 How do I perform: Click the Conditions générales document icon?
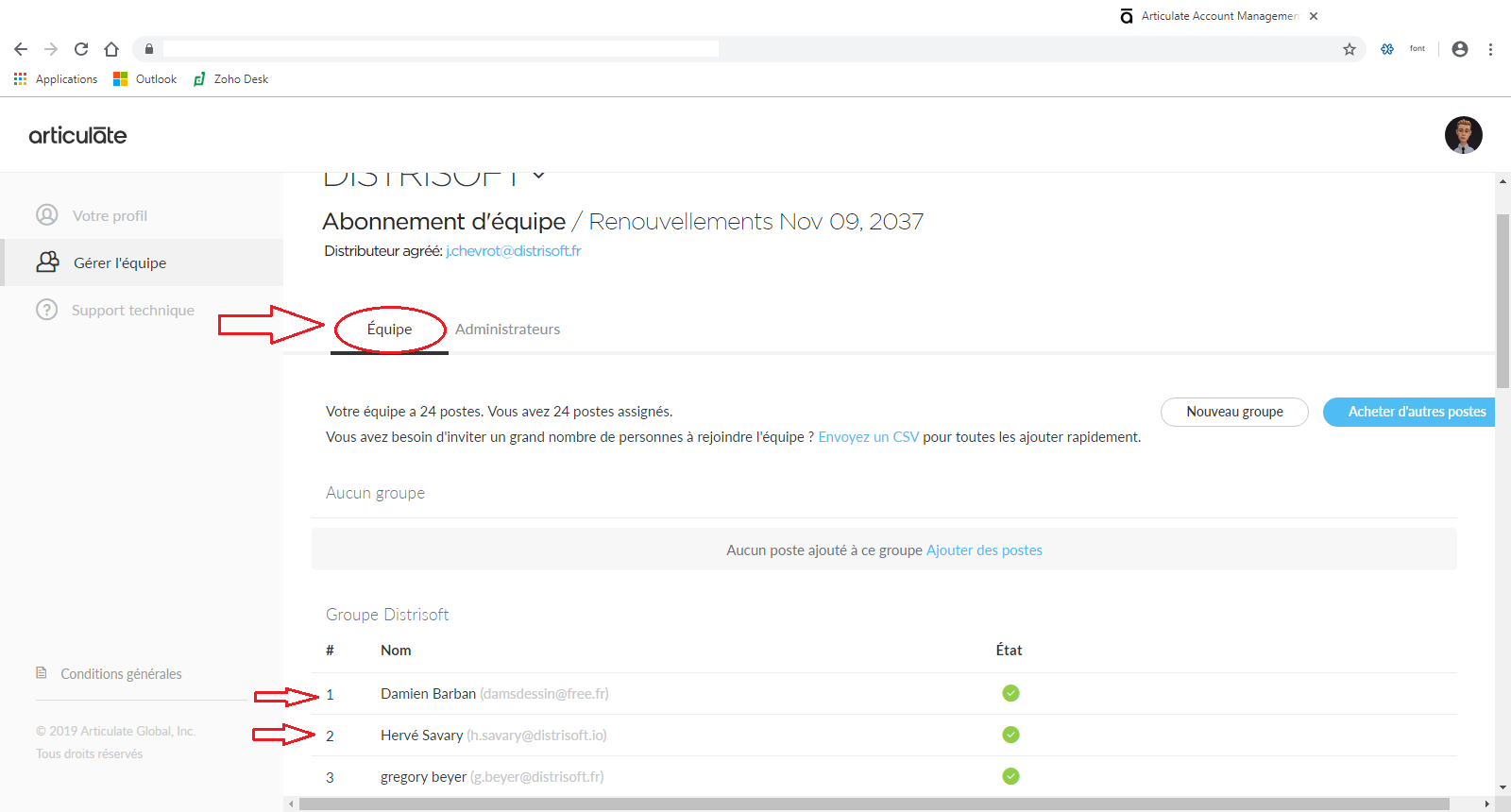(42, 673)
